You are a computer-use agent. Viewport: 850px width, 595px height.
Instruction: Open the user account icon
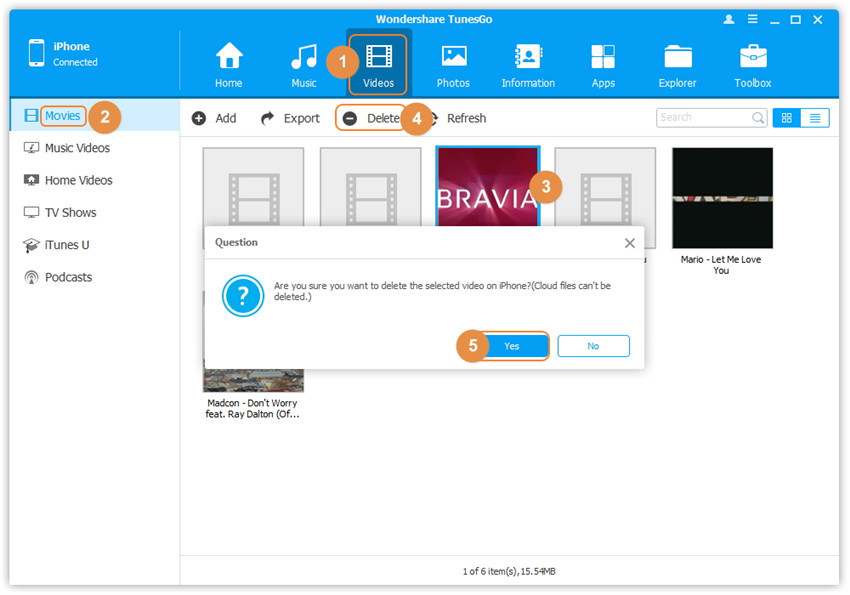point(727,20)
